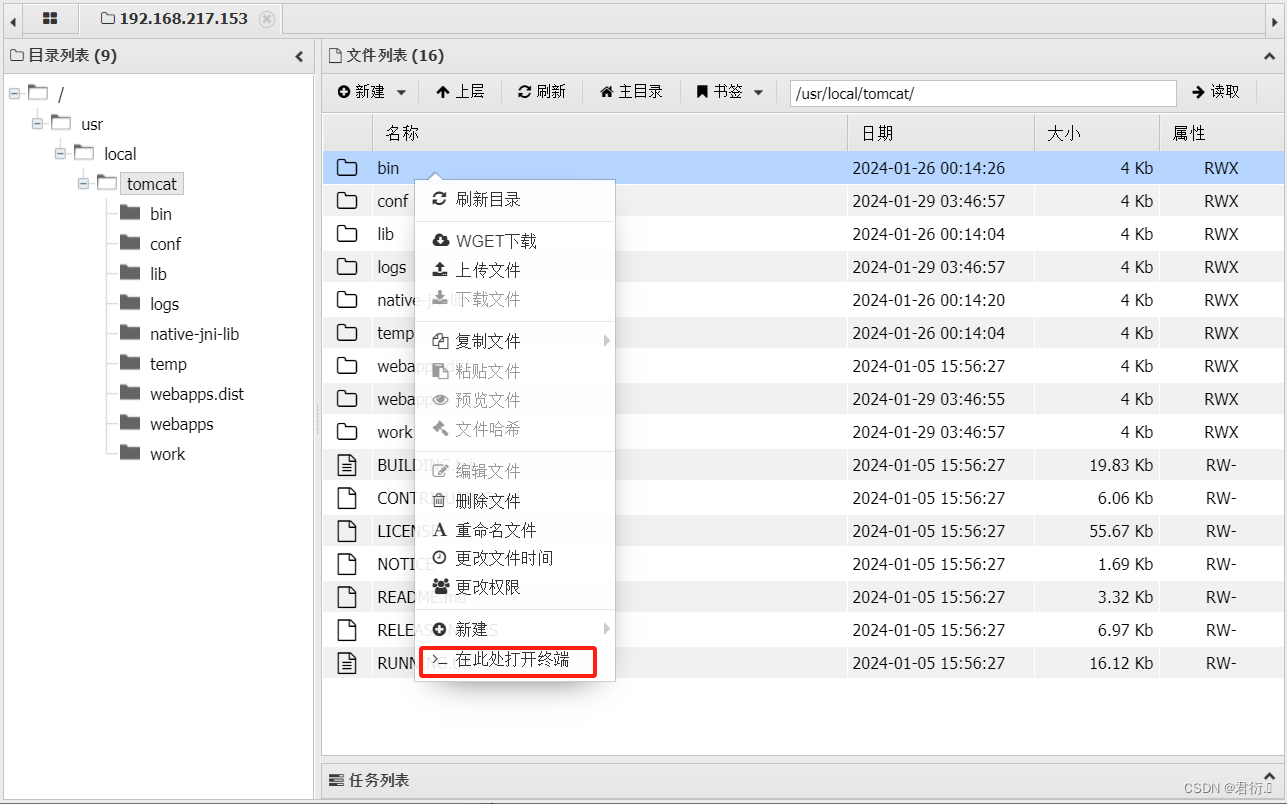Switch to the 192.168.217.153 tab
This screenshot has width=1287, height=804.
point(182,18)
